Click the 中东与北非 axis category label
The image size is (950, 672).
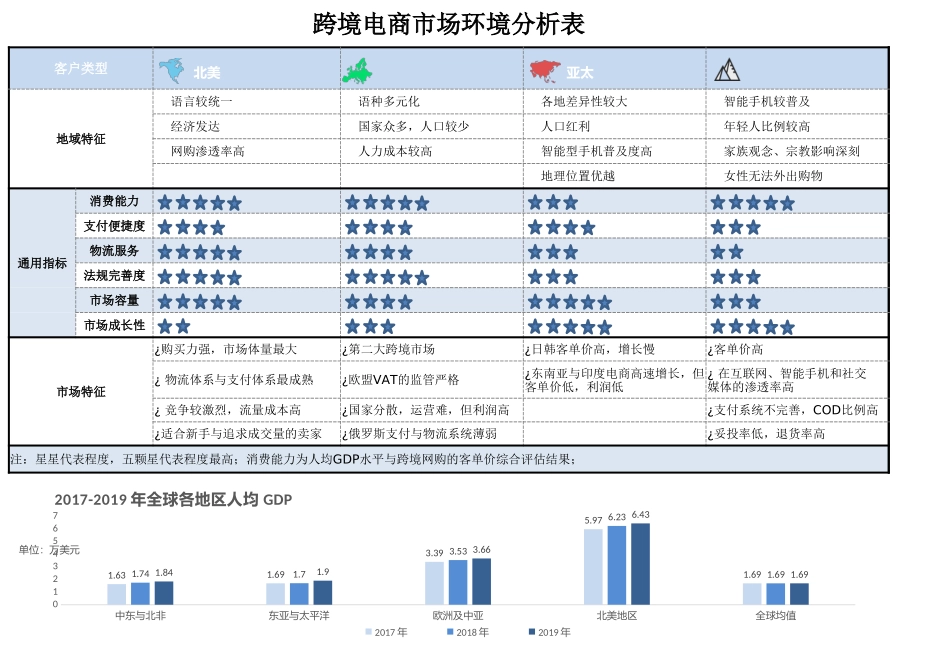pyautogui.click(x=141, y=616)
